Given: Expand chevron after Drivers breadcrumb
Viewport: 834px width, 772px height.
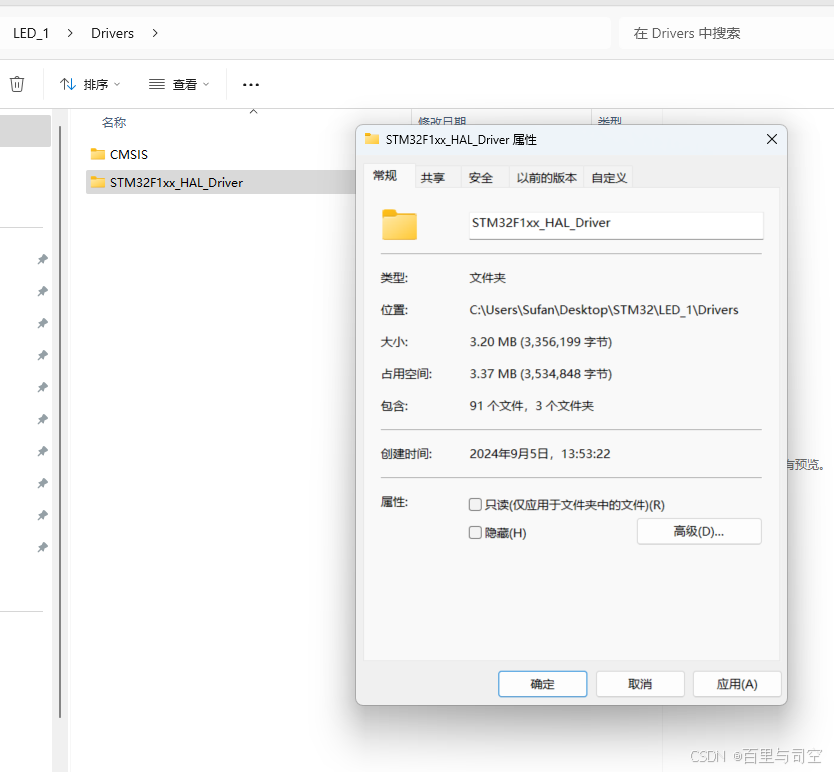Looking at the screenshot, I should 155,34.
